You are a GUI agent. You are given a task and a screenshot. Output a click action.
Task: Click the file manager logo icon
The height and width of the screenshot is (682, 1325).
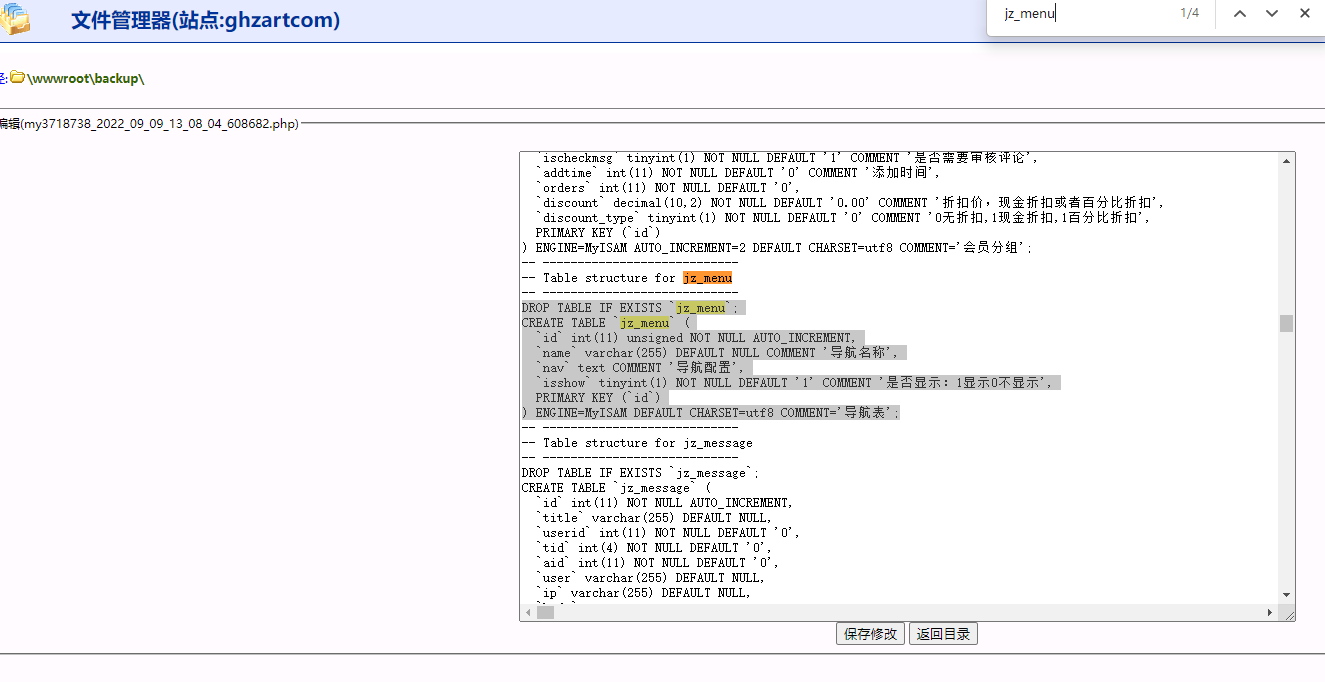[x=14, y=20]
